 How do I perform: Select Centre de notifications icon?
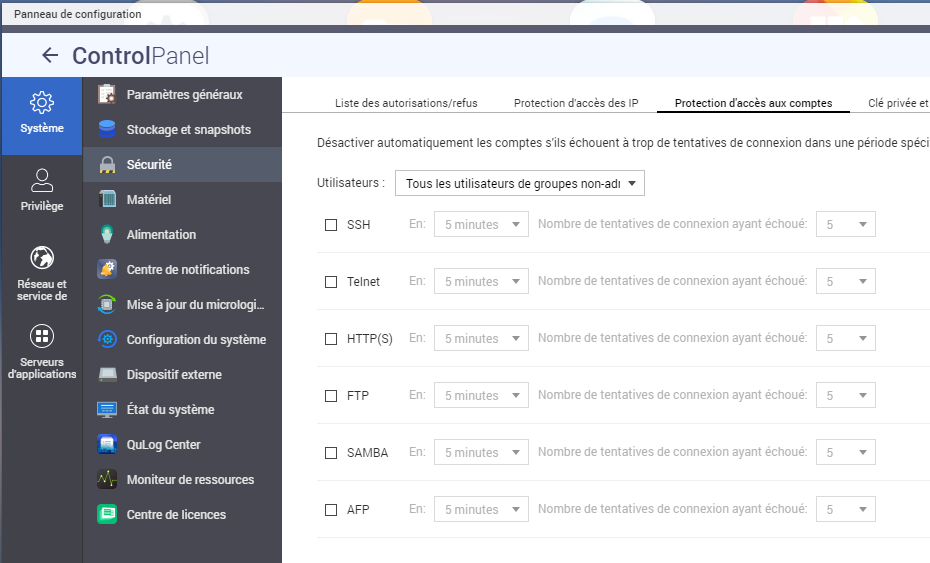pyautogui.click(x=108, y=270)
